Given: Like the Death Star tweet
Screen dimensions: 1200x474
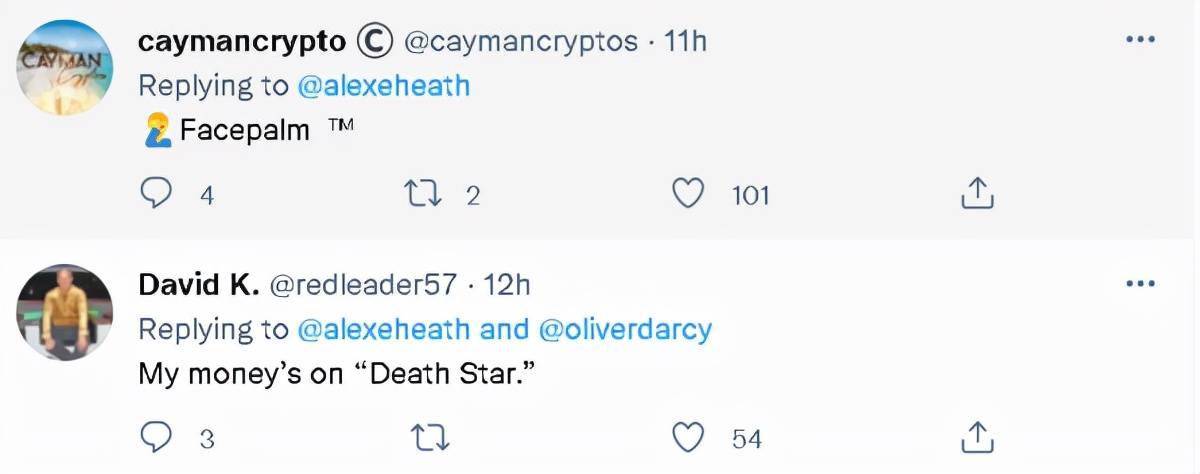Looking at the screenshot, I should point(687,437).
